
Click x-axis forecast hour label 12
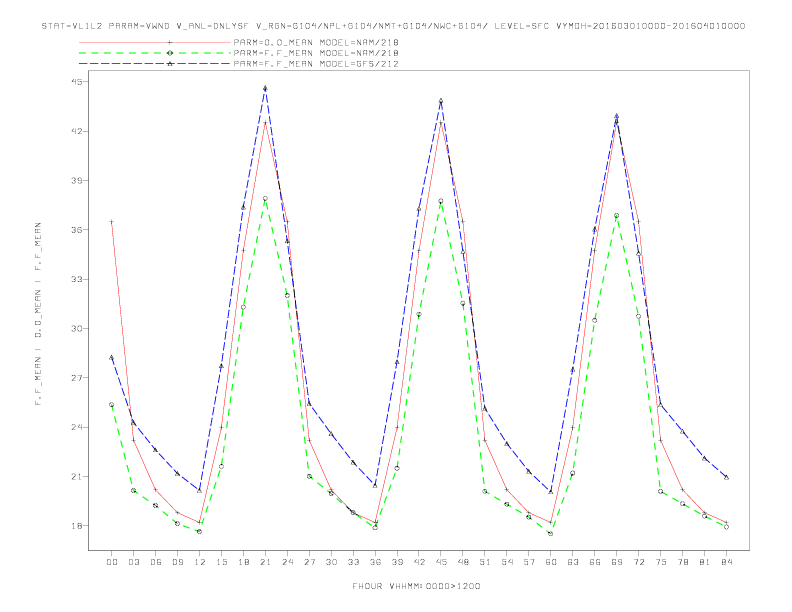coord(200,562)
